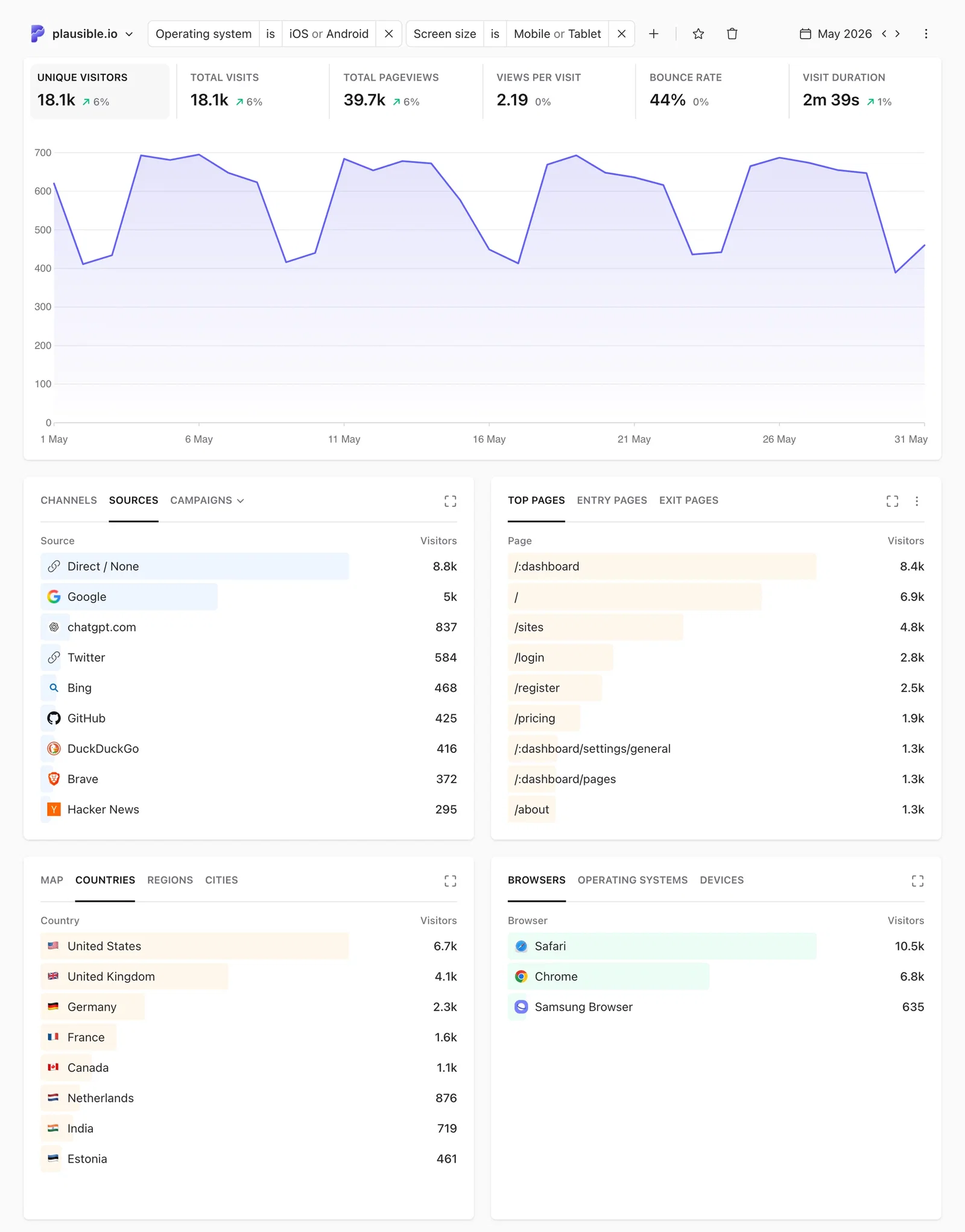Expand the Sources panel details icon
Image resolution: width=965 pixels, height=1232 pixels.
[450, 501]
